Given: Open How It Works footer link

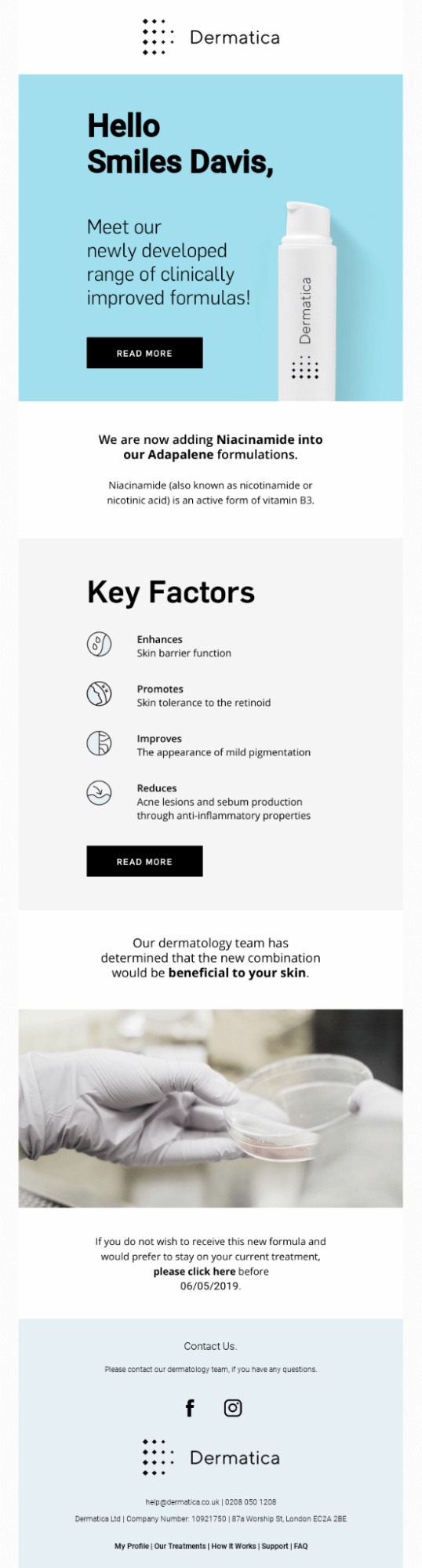Looking at the screenshot, I should tap(234, 1546).
